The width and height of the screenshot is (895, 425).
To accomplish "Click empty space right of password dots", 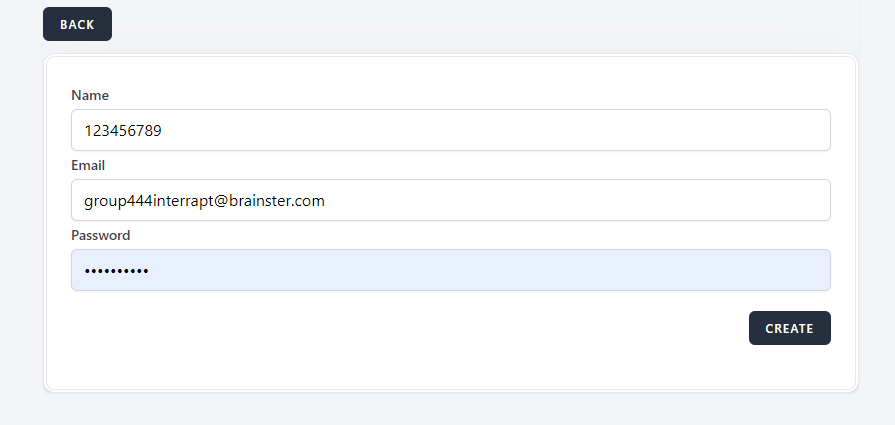I will (x=500, y=270).
